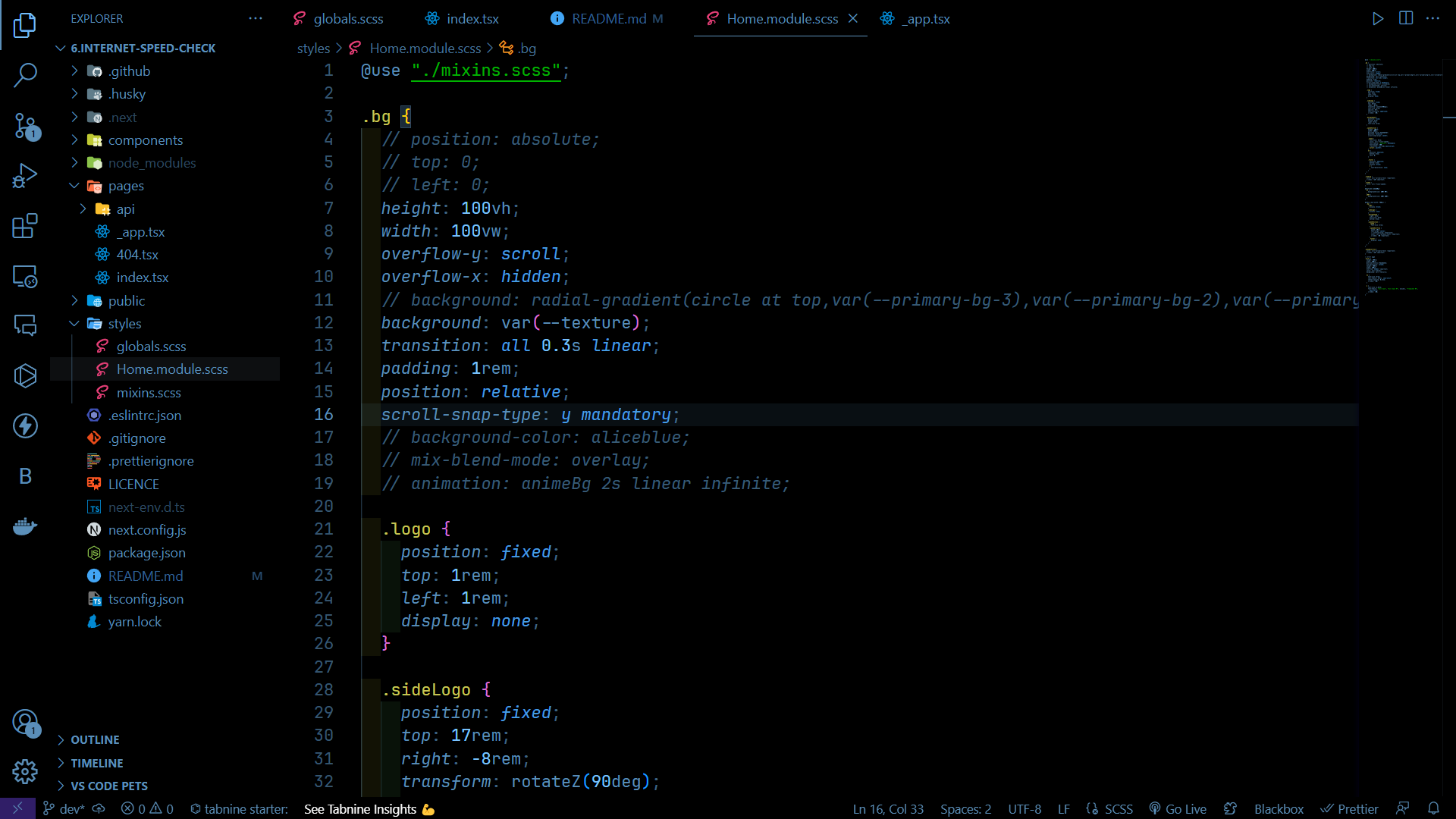The height and width of the screenshot is (819, 1456).
Task: Switch to the globals.scss tab
Action: coord(347,19)
